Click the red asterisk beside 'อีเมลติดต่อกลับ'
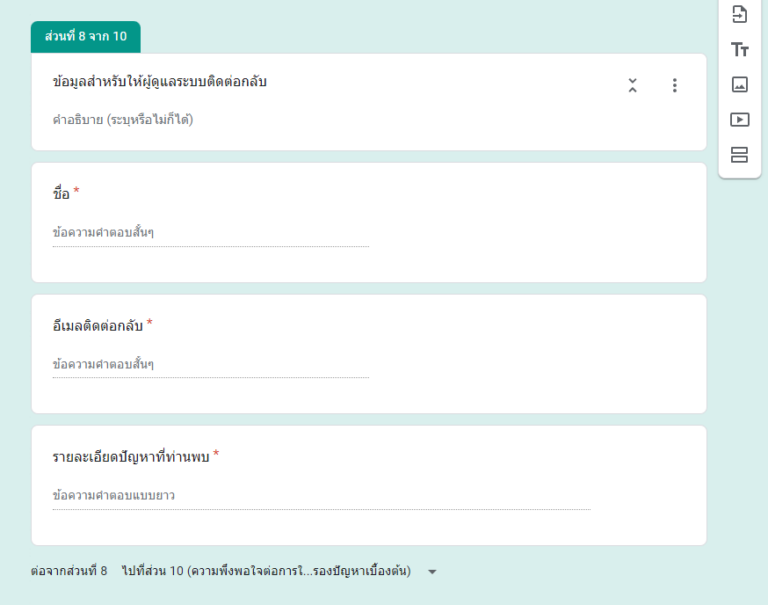The image size is (768, 605). [x=150, y=323]
